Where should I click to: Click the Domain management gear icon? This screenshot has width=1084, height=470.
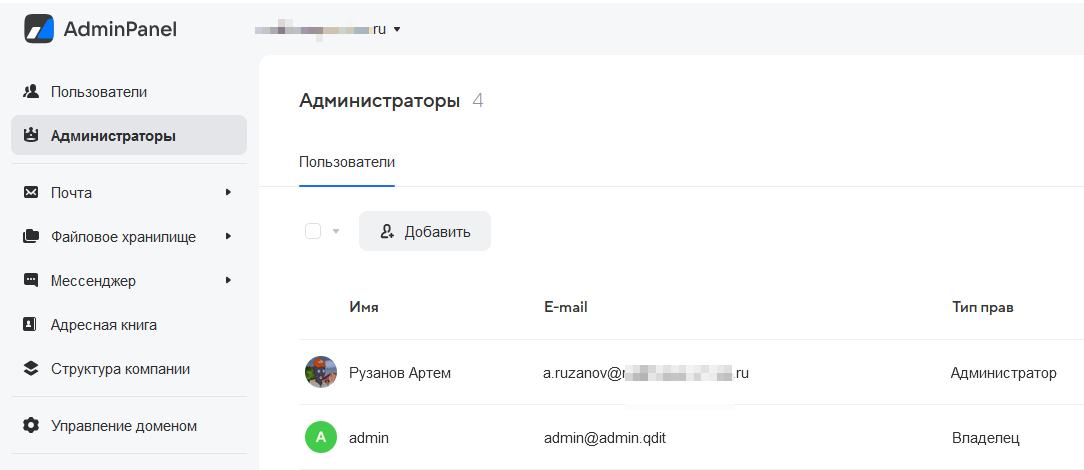[30, 426]
